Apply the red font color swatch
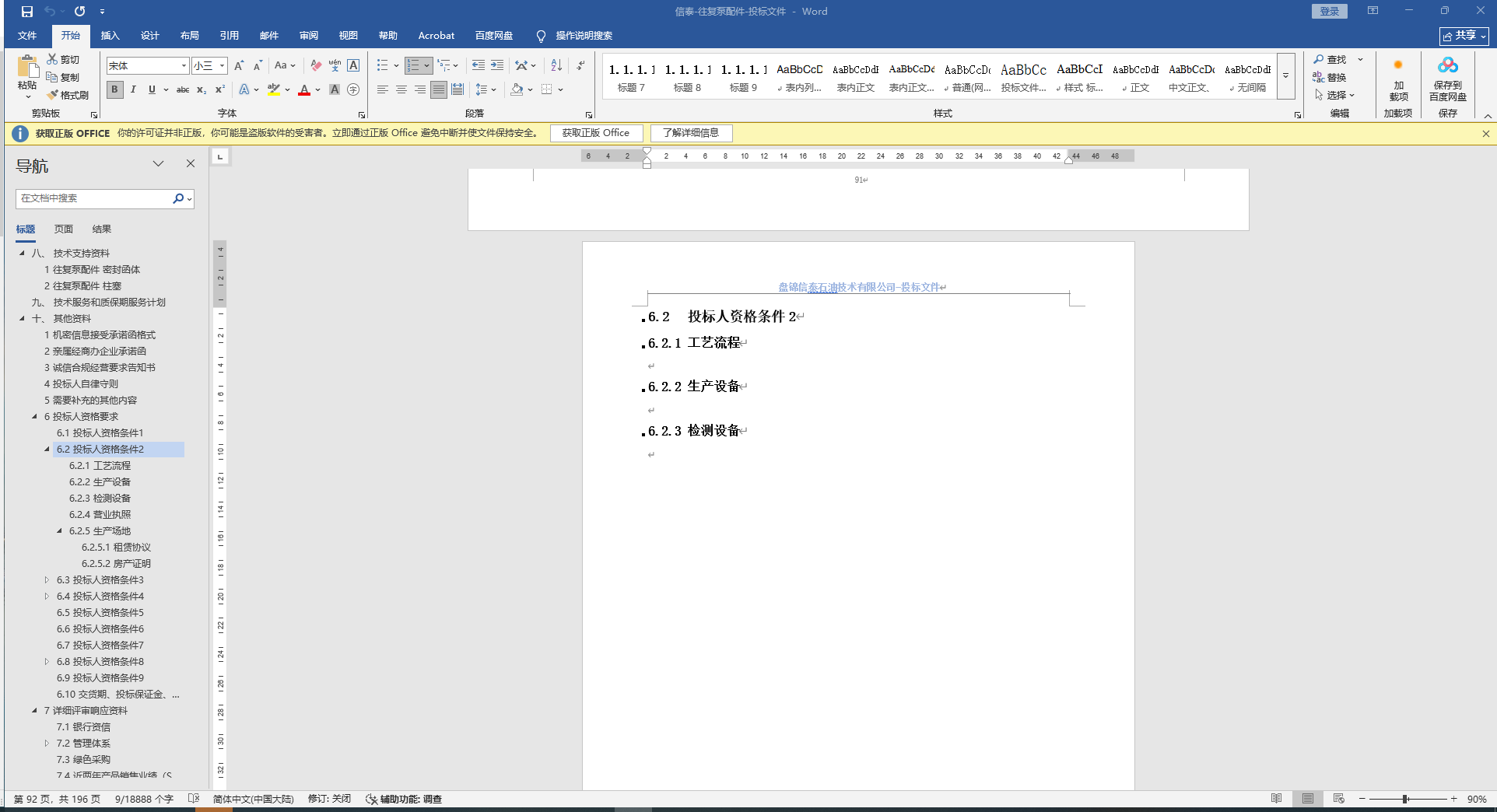 click(x=304, y=90)
